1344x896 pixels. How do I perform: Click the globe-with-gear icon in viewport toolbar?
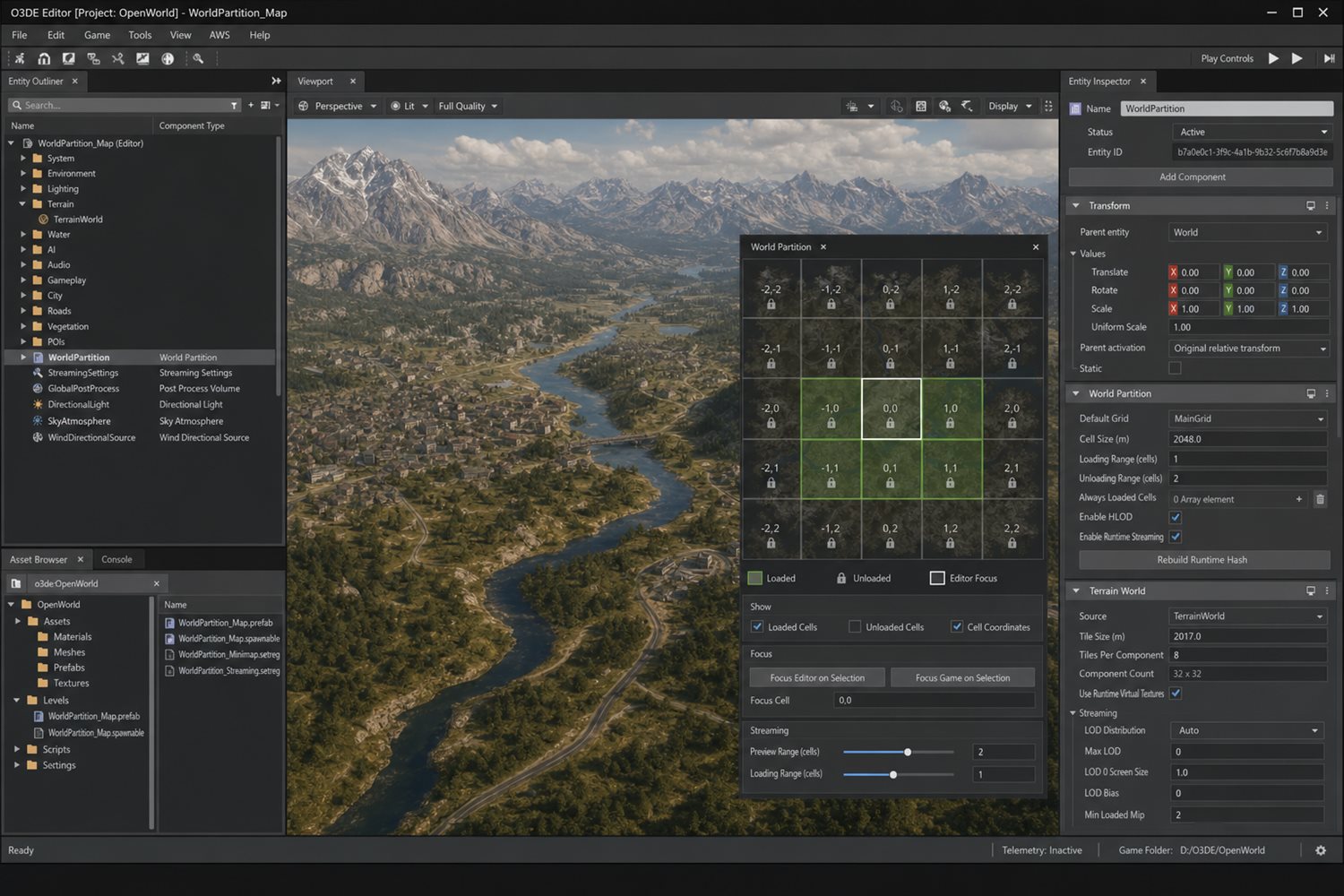click(944, 106)
